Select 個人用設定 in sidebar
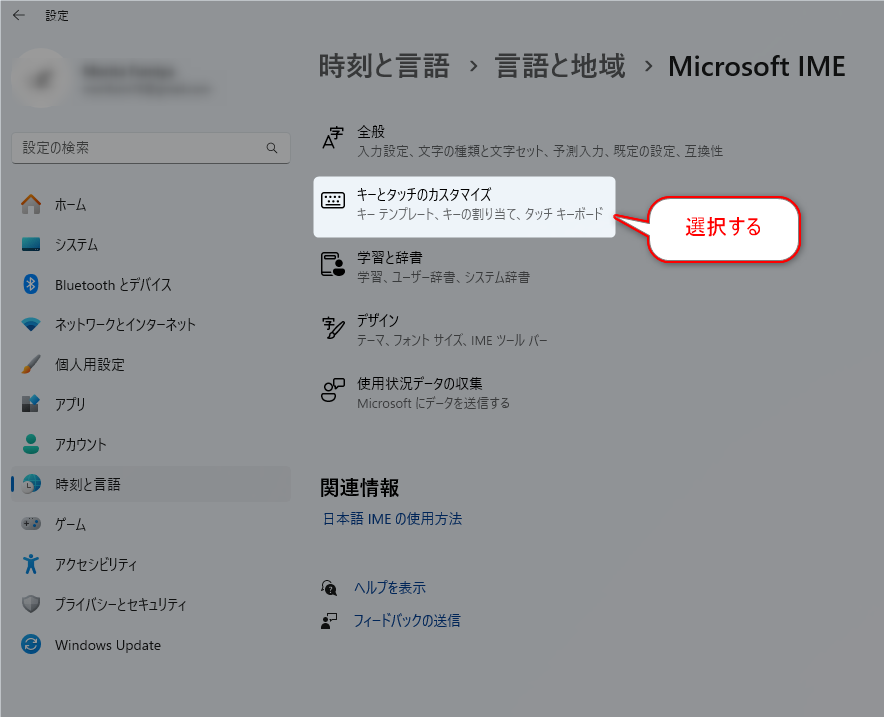 click(151, 364)
